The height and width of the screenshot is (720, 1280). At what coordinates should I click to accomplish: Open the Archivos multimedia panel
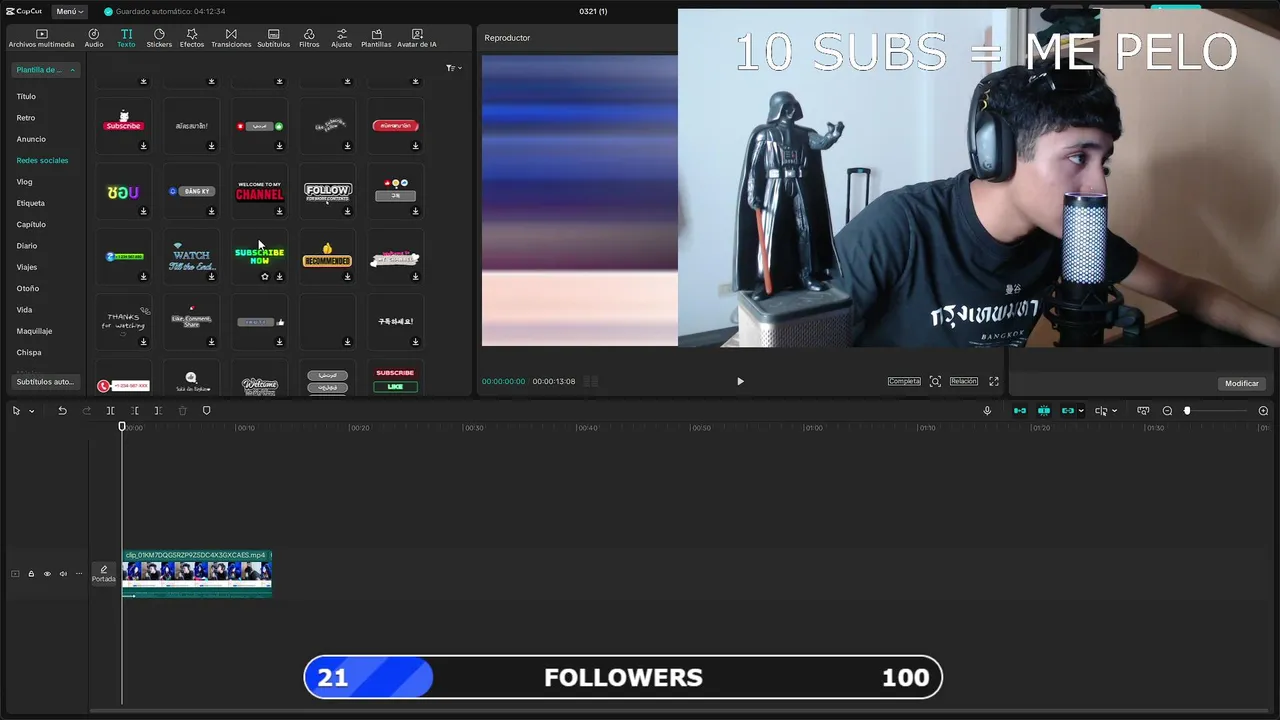[41, 38]
